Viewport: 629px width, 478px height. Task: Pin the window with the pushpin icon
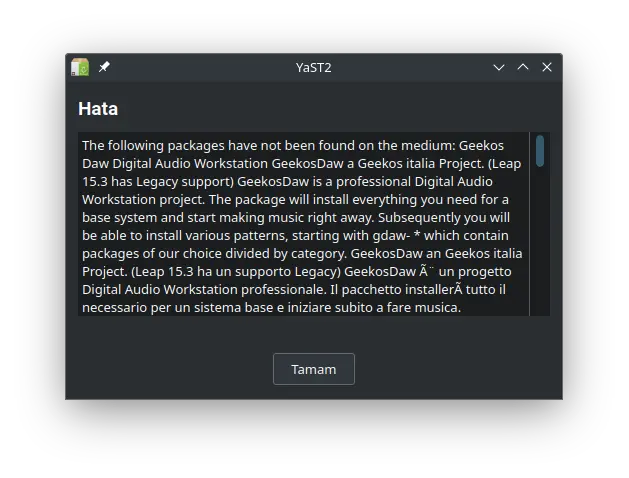click(104, 67)
